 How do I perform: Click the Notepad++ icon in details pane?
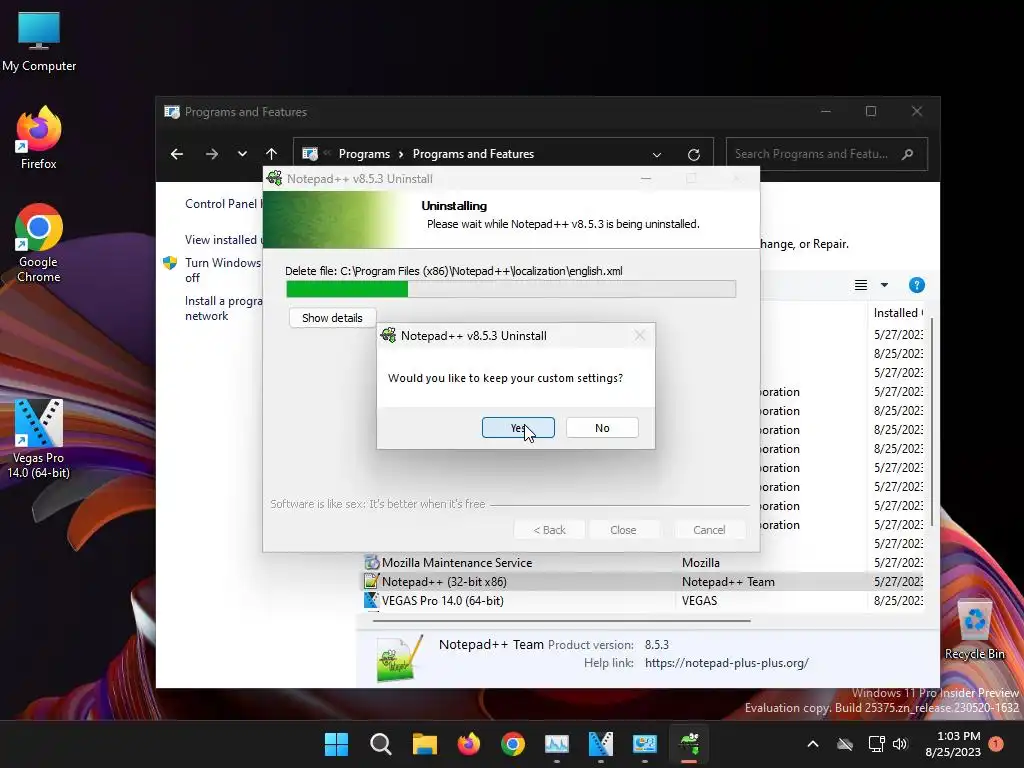399,657
